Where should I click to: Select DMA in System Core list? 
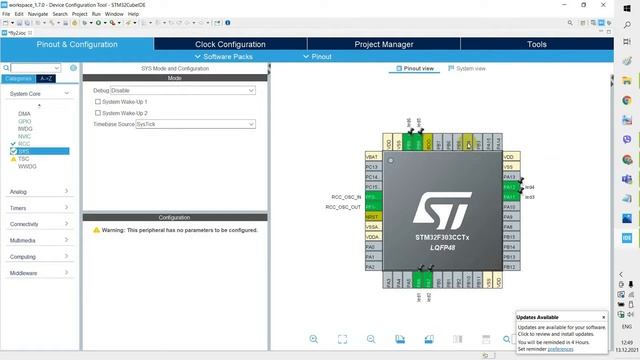click(x=24, y=114)
